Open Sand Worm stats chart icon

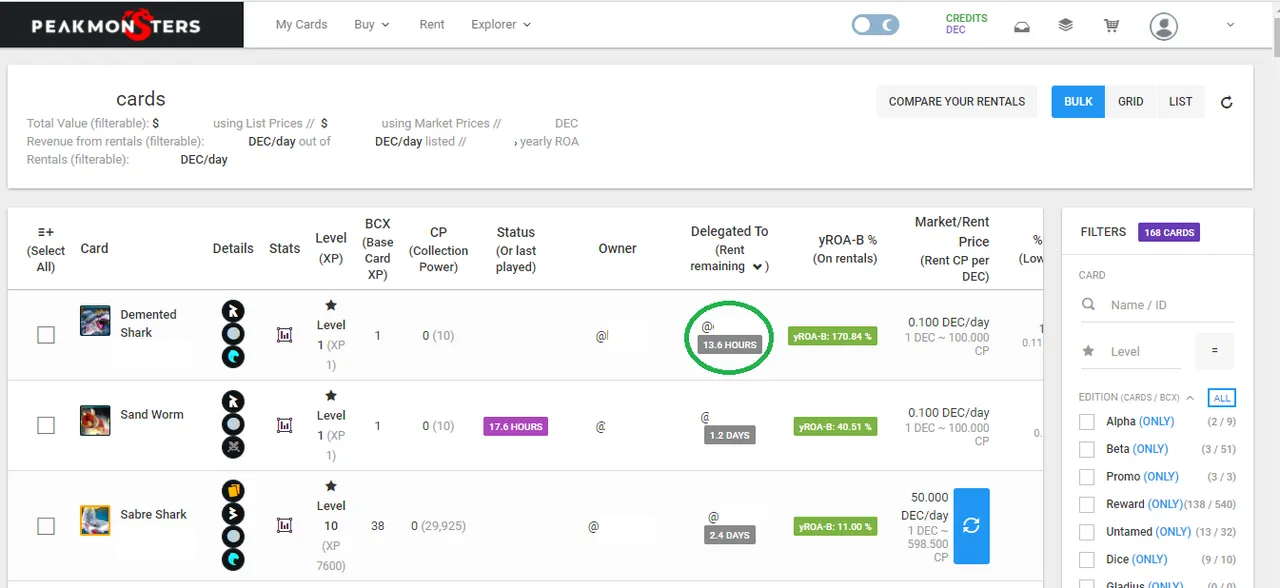[x=285, y=425]
